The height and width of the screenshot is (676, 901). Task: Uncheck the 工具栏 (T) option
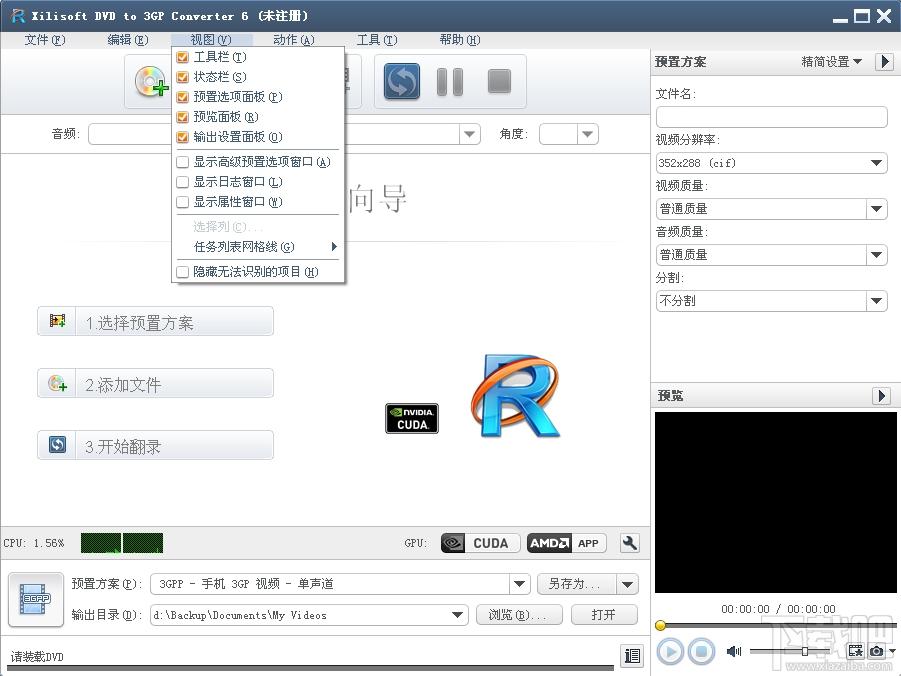click(x=183, y=57)
